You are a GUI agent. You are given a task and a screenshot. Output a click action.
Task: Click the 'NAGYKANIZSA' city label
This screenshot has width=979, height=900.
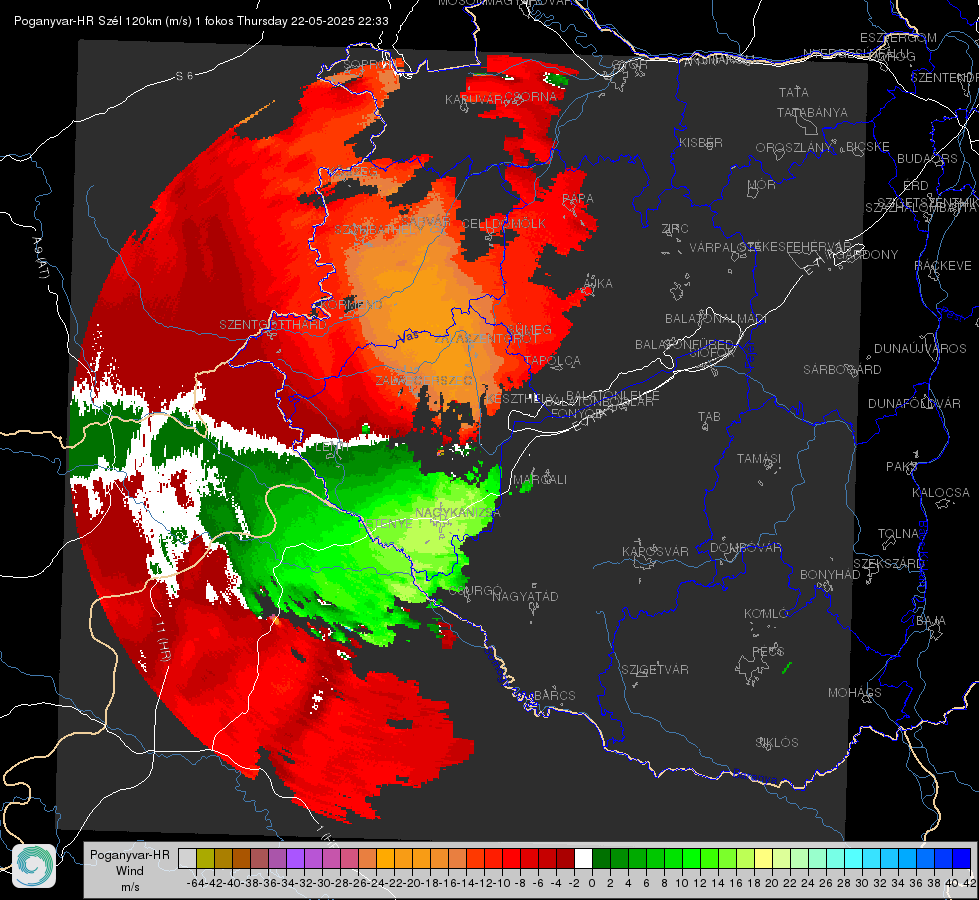pos(458,512)
